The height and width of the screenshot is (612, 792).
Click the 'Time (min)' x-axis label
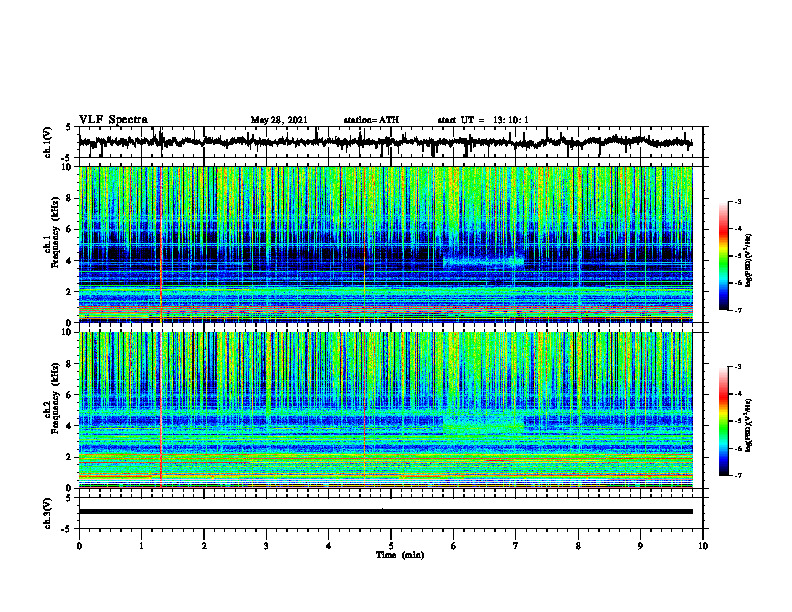[400, 555]
